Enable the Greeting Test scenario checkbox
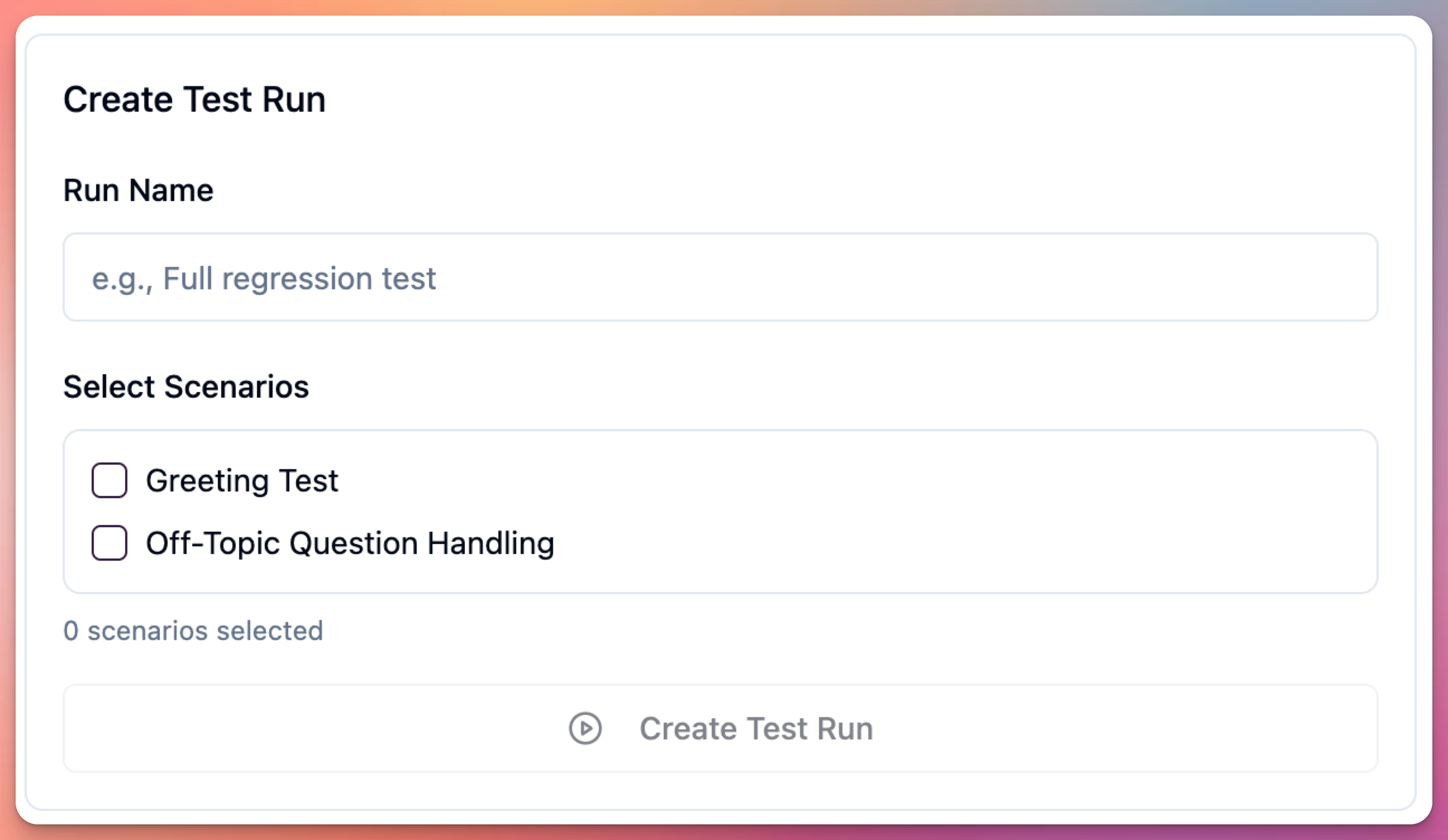 click(109, 480)
